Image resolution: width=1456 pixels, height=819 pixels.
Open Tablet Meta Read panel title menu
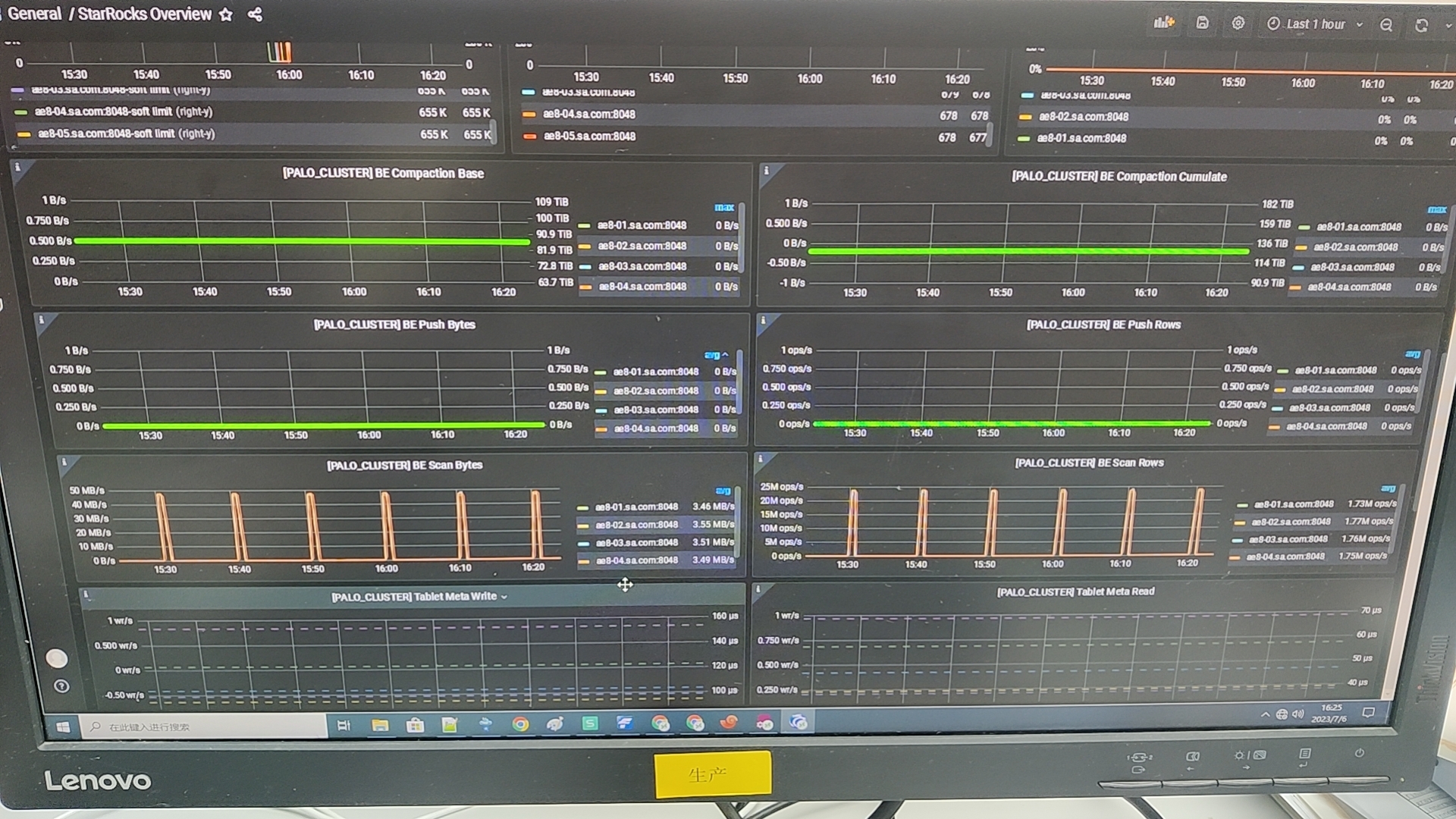1075,591
